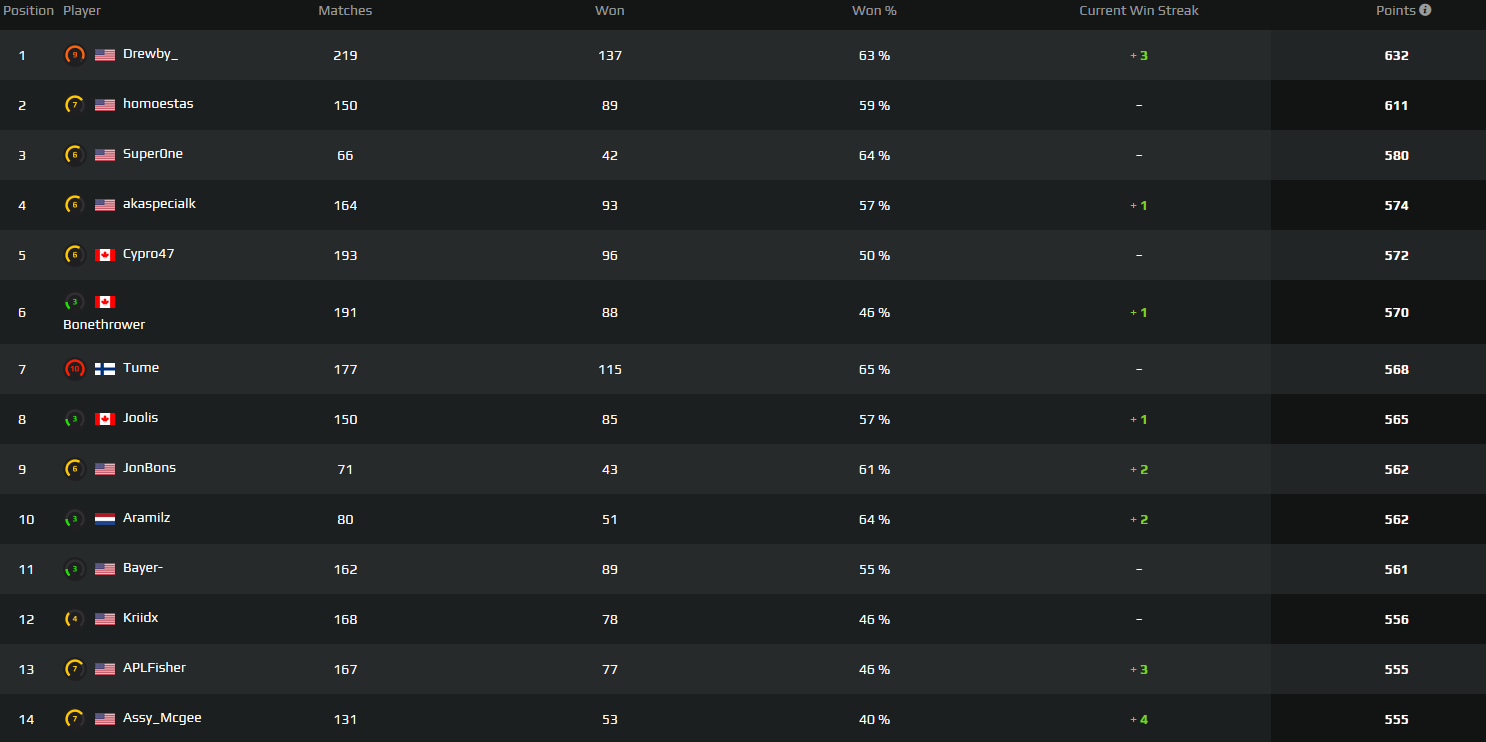The image size is (1486, 742).
Task: Click Kriidx's level 4 skill badge
Action: click(x=74, y=618)
